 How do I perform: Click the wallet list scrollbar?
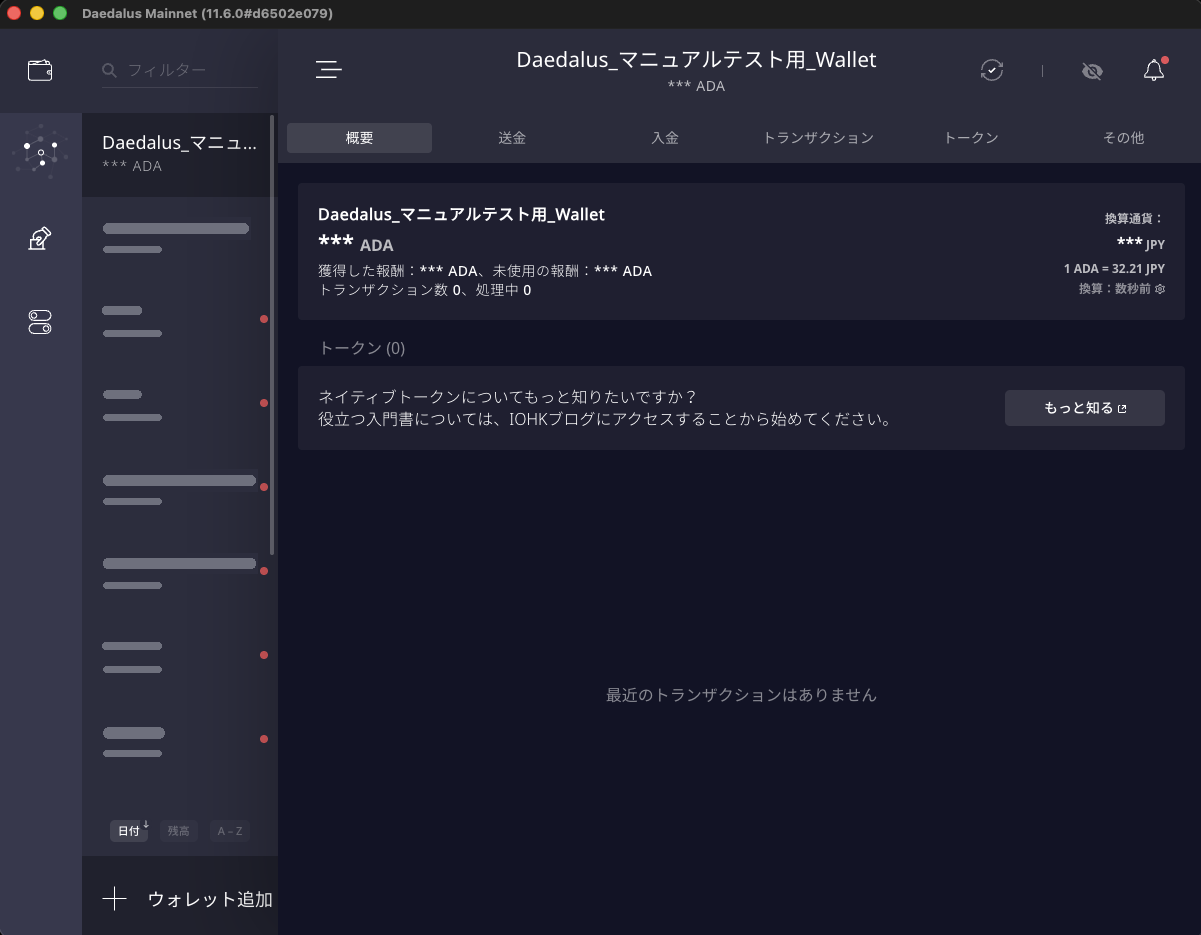[x=273, y=336]
